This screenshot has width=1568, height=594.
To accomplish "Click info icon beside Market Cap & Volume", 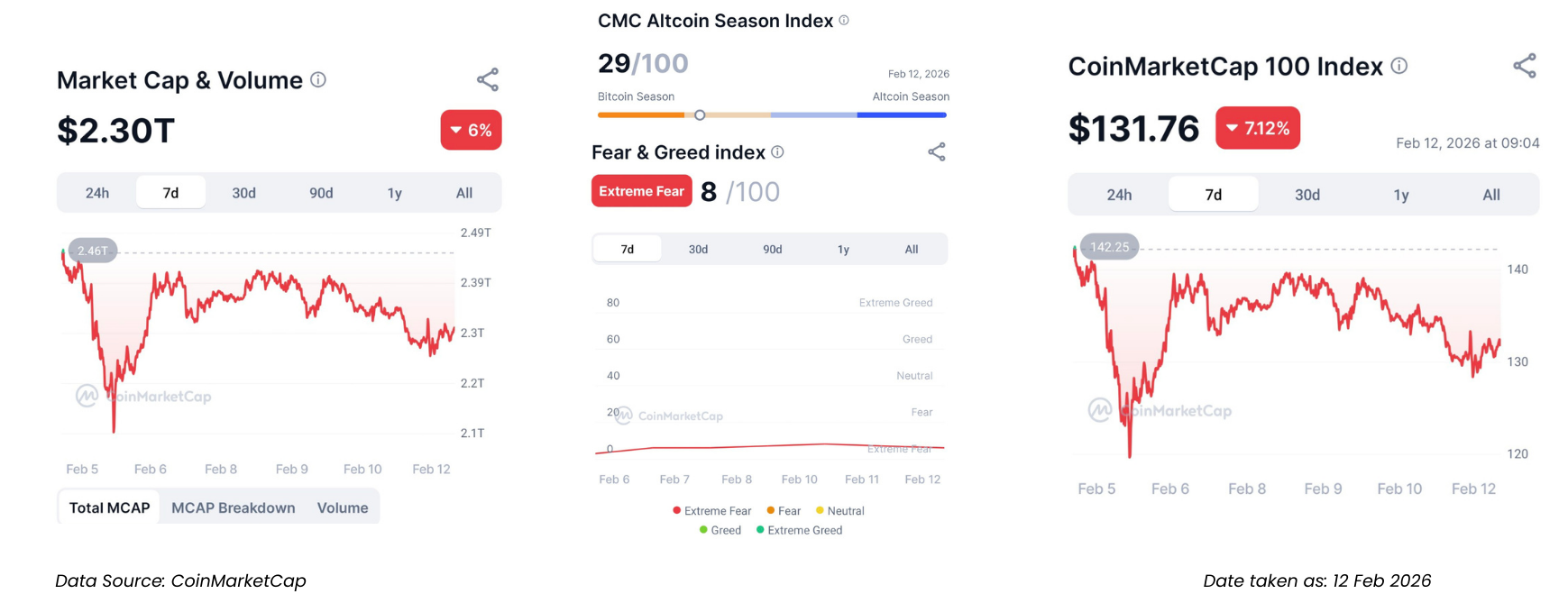I will [318, 80].
